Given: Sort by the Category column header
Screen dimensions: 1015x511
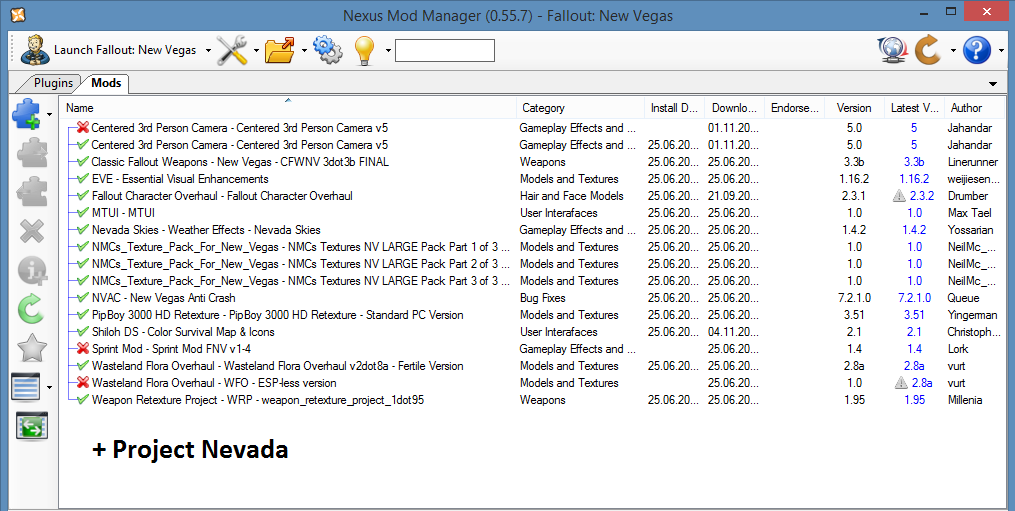Looking at the screenshot, I should (580, 108).
